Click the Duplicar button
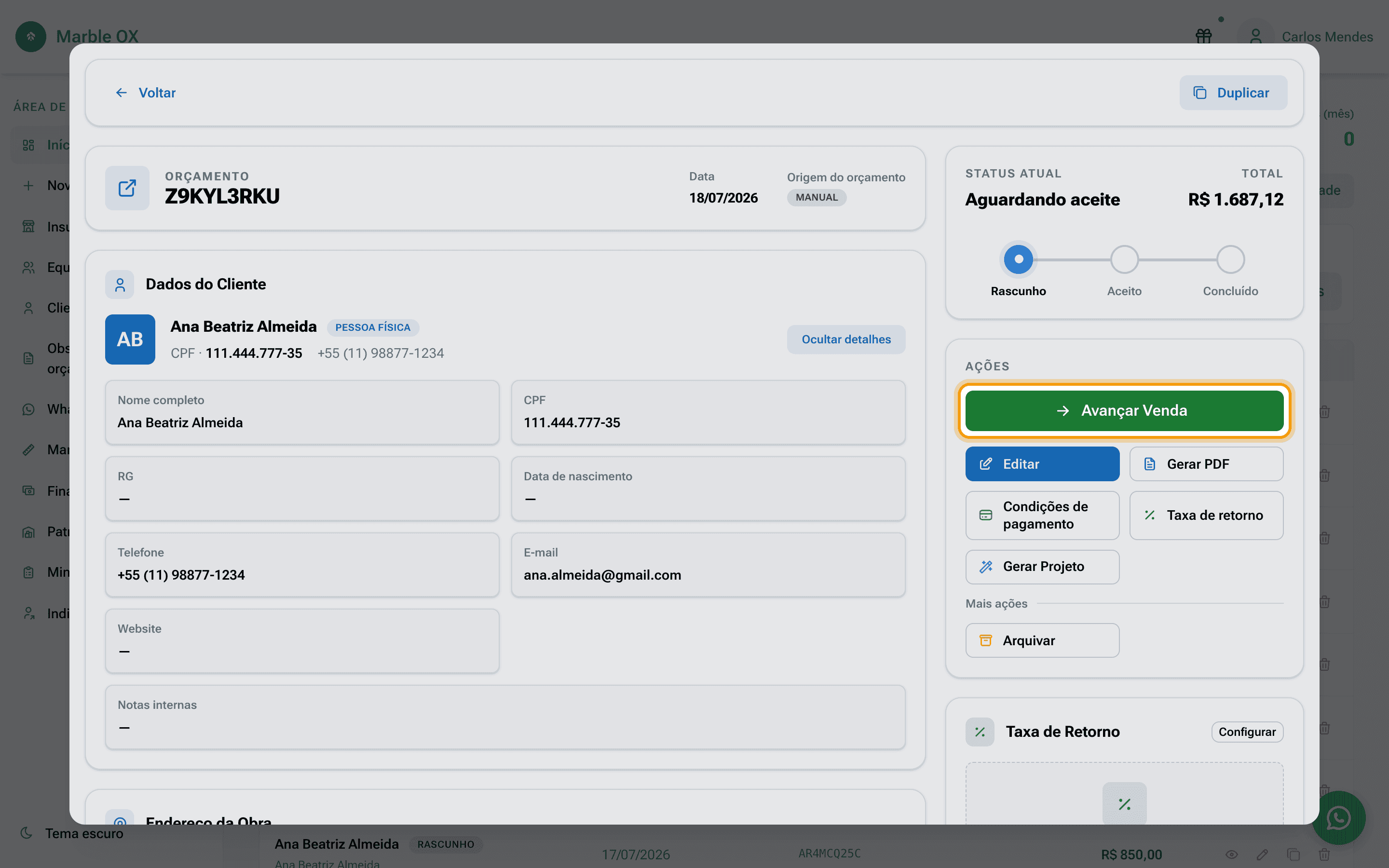1389x868 pixels. [x=1233, y=93]
